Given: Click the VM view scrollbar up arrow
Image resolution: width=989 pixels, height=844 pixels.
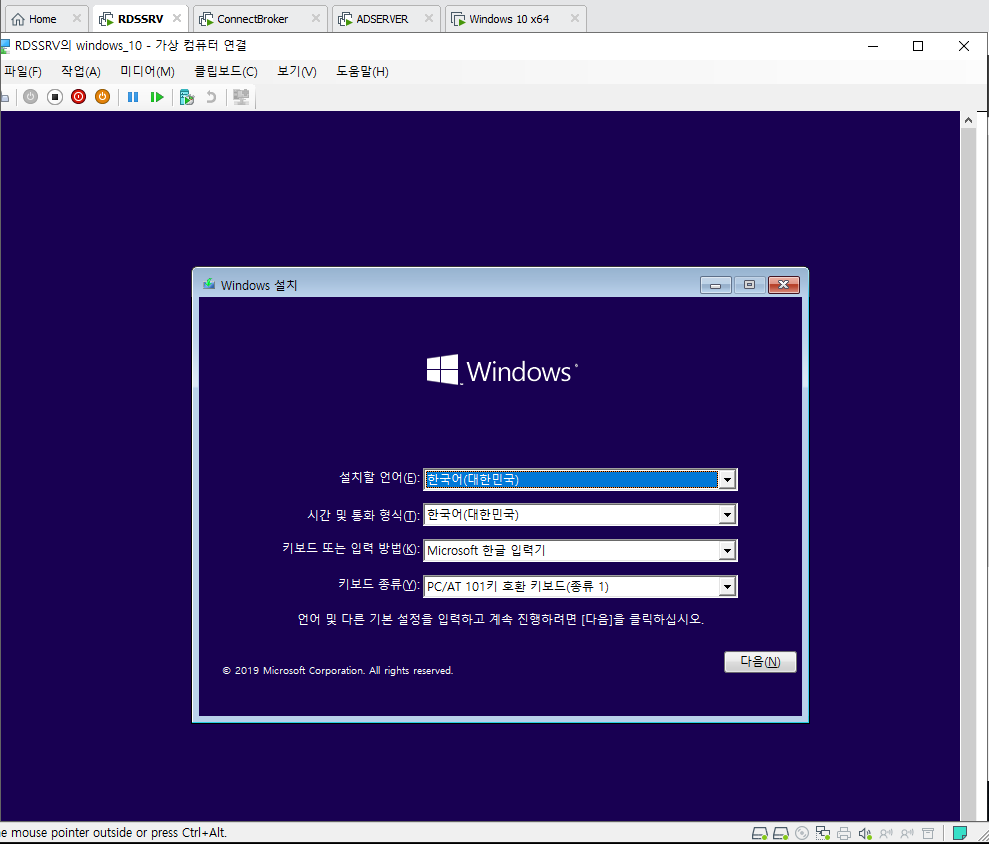Looking at the screenshot, I should pyautogui.click(x=968, y=120).
